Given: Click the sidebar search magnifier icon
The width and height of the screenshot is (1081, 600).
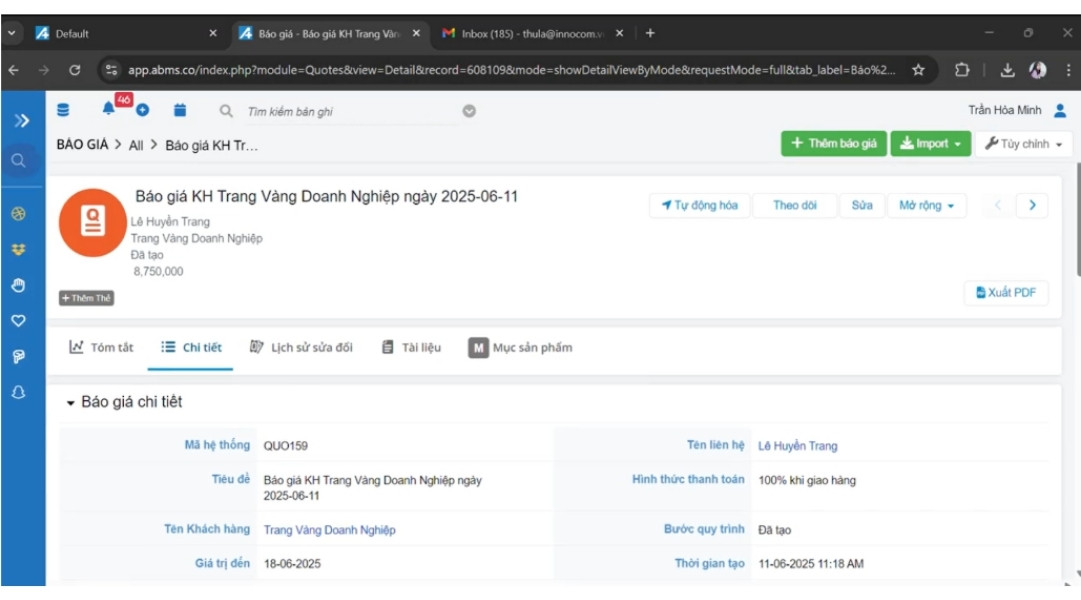Looking at the screenshot, I should point(18,160).
